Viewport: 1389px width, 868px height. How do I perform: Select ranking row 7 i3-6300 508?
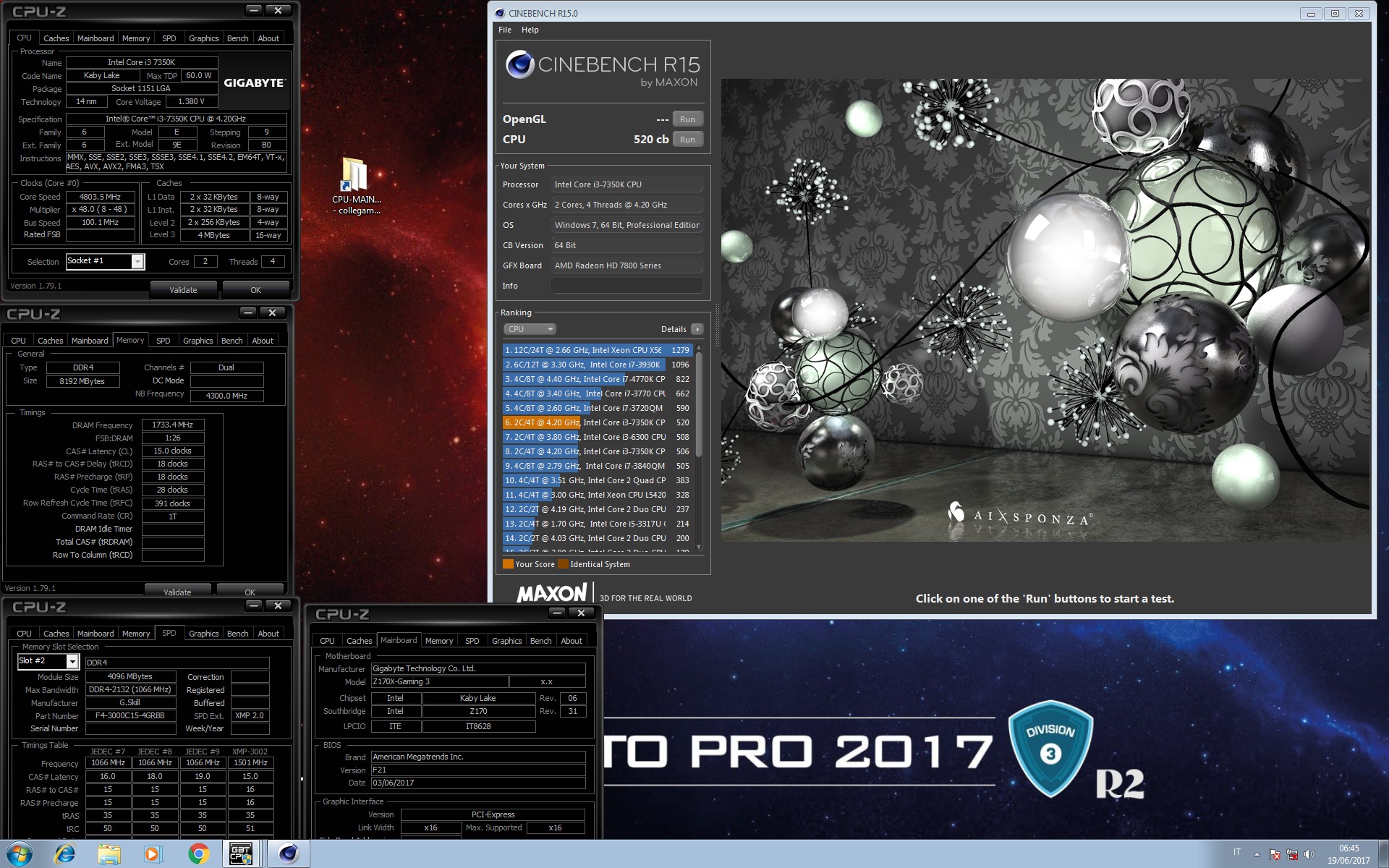point(598,437)
